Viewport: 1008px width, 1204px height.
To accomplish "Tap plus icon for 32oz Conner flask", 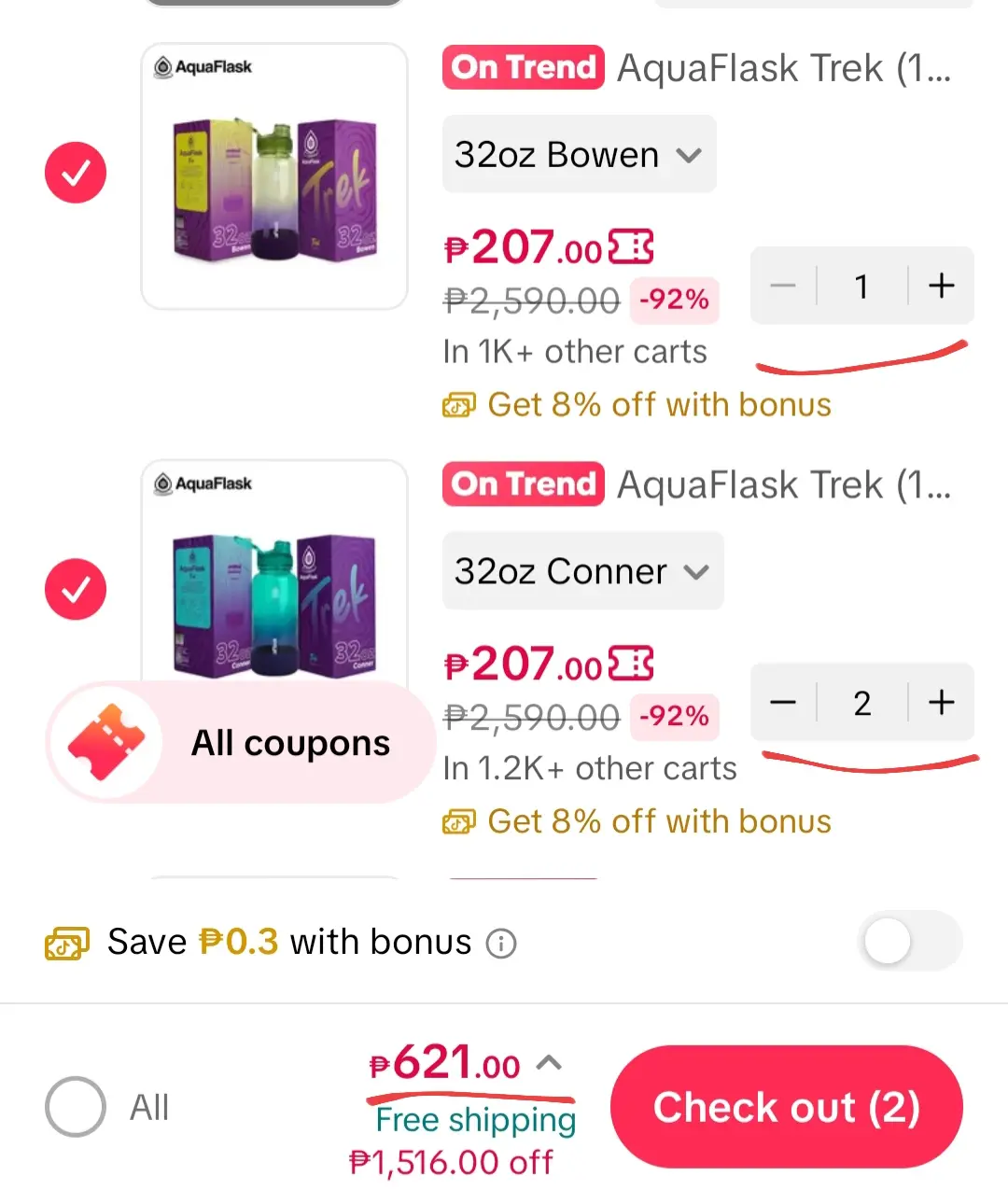I will click(941, 702).
